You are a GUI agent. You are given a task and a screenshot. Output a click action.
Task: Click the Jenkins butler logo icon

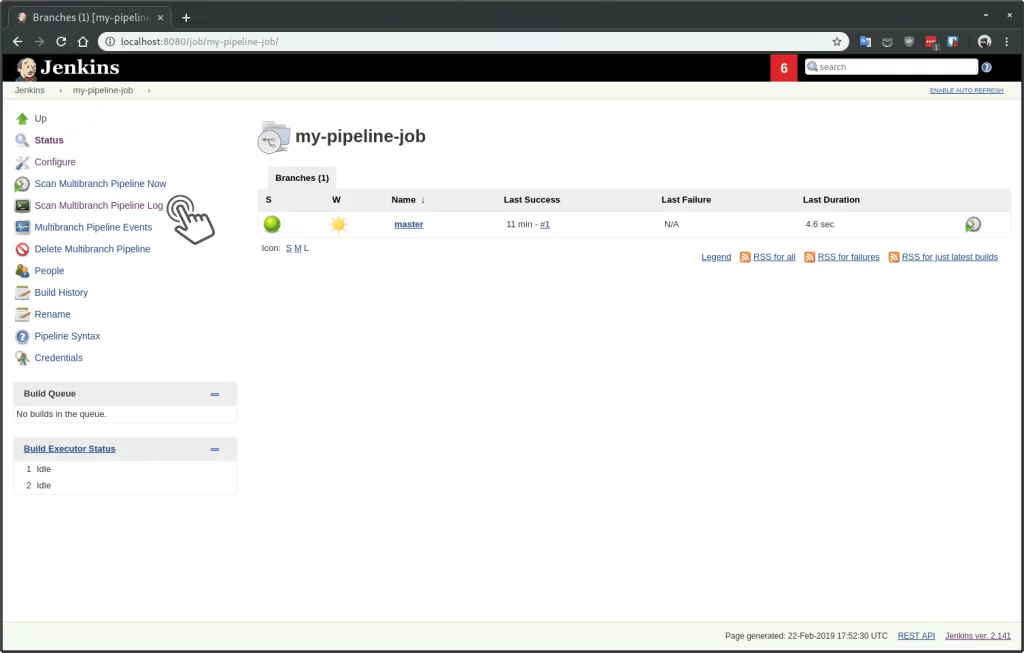coord(26,68)
